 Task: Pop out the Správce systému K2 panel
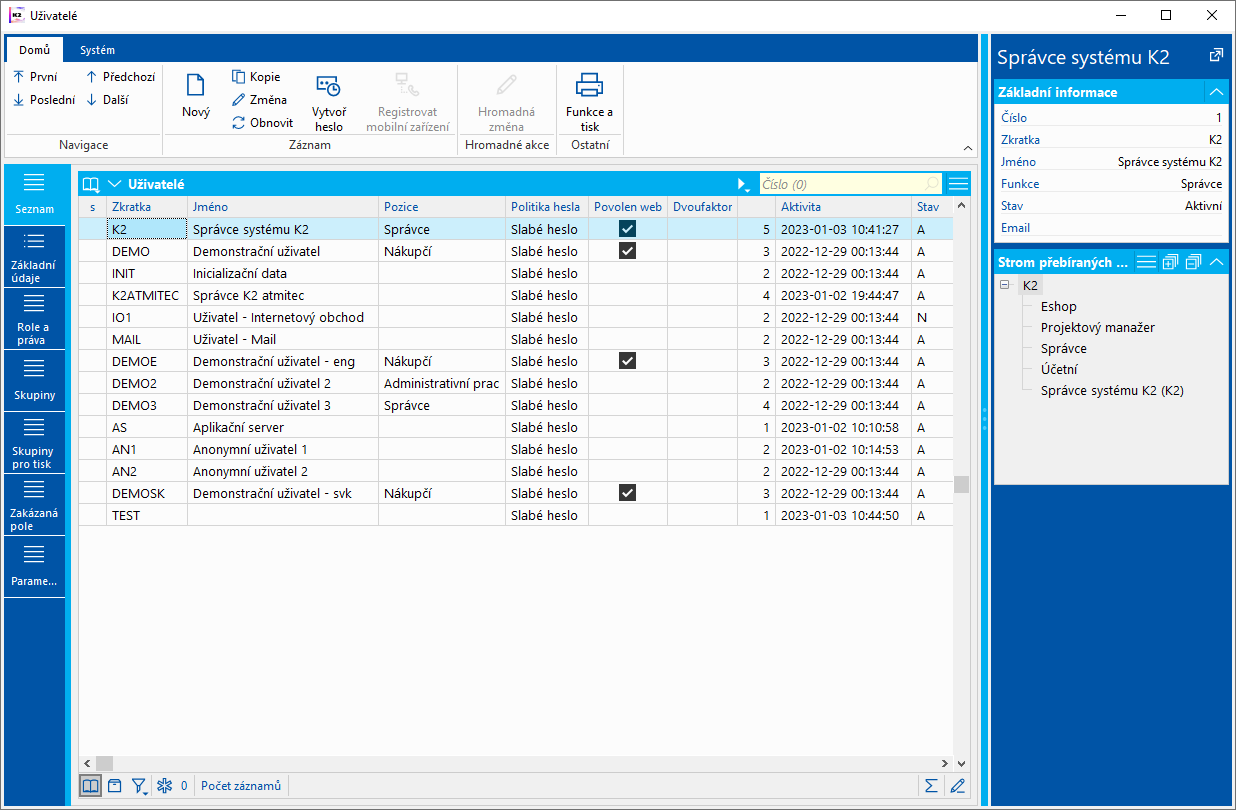pyautogui.click(x=1216, y=56)
